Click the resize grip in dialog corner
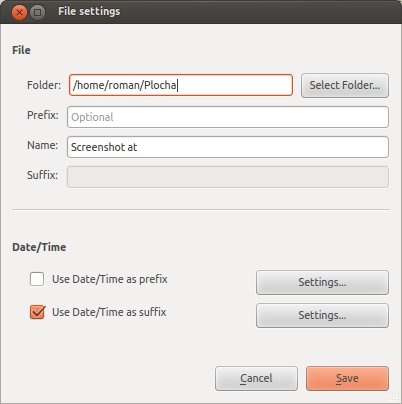 pyautogui.click(x=395, y=397)
